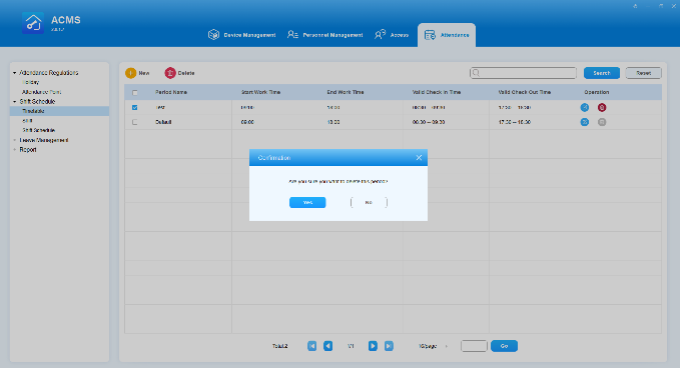The image size is (680, 368).
Task: Edit the first period row icon
Action: pos(585,107)
